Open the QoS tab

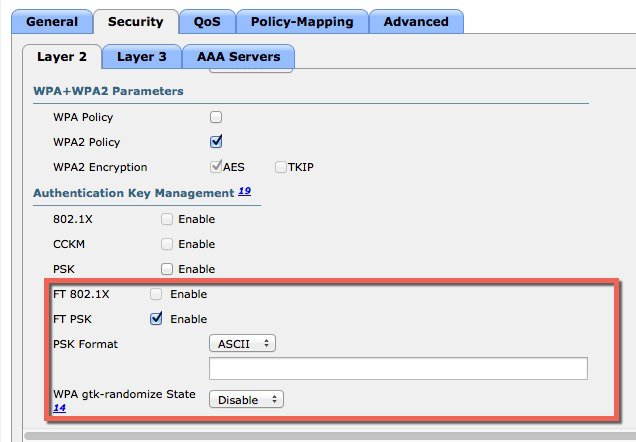click(207, 22)
